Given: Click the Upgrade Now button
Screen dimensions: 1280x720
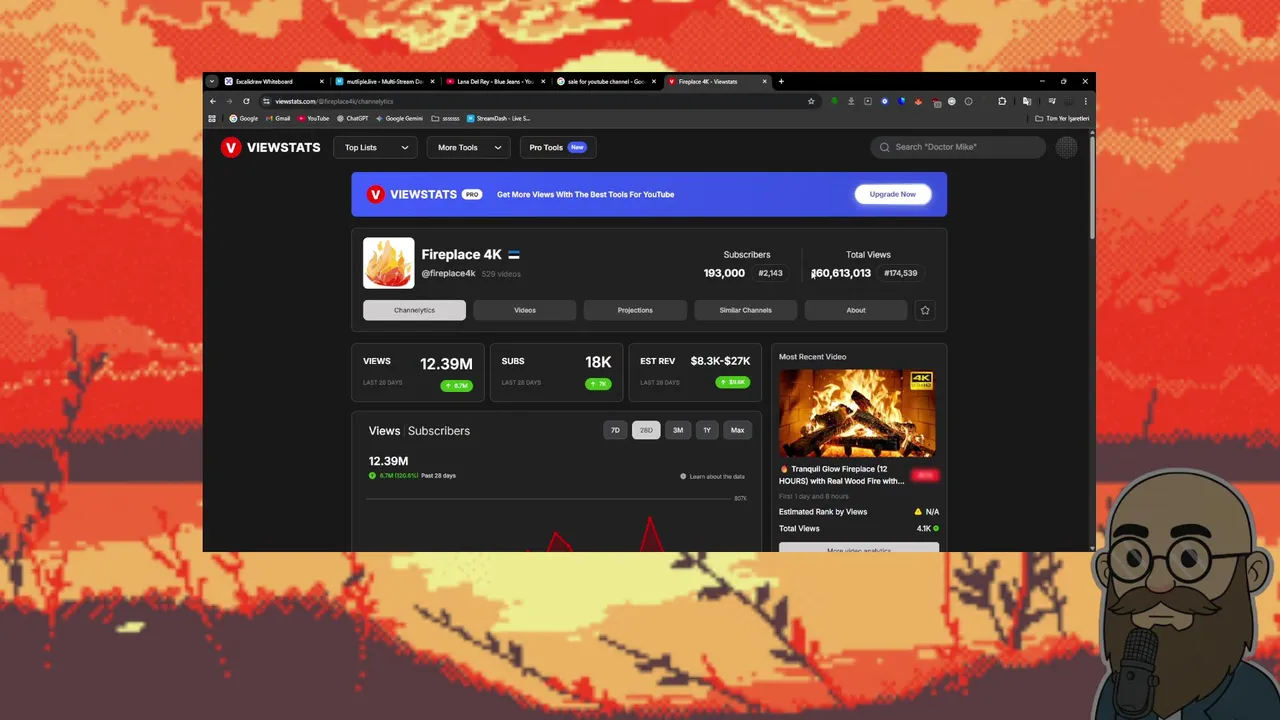Looking at the screenshot, I should tap(893, 194).
